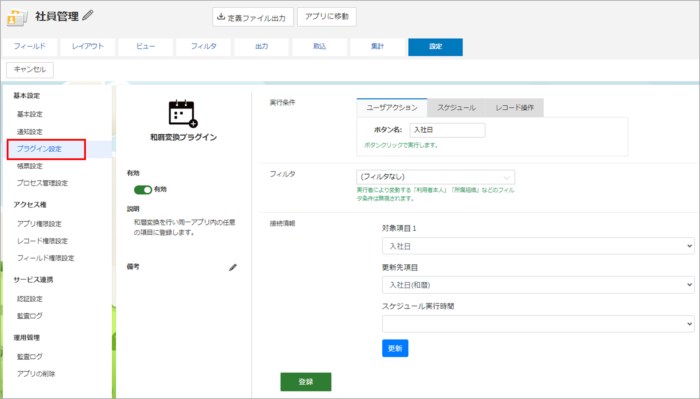Image resolution: width=700 pixels, height=399 pixels.
Task: Open プロセス管理設定 in the sidebar
Action: tap(42, 183)
